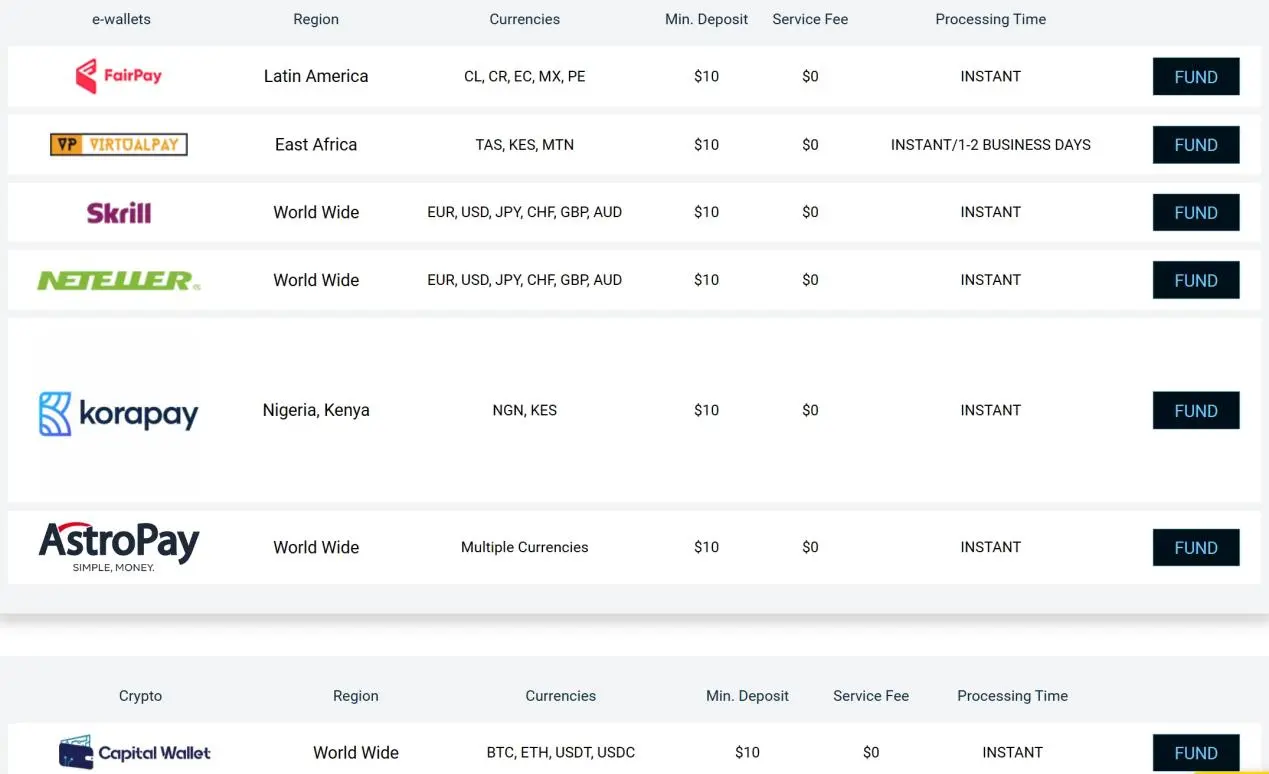The image size is (1269, 774).
Task: Click 'World Wide' in Capital Wallet row
Action: click(x=356, y=752)
